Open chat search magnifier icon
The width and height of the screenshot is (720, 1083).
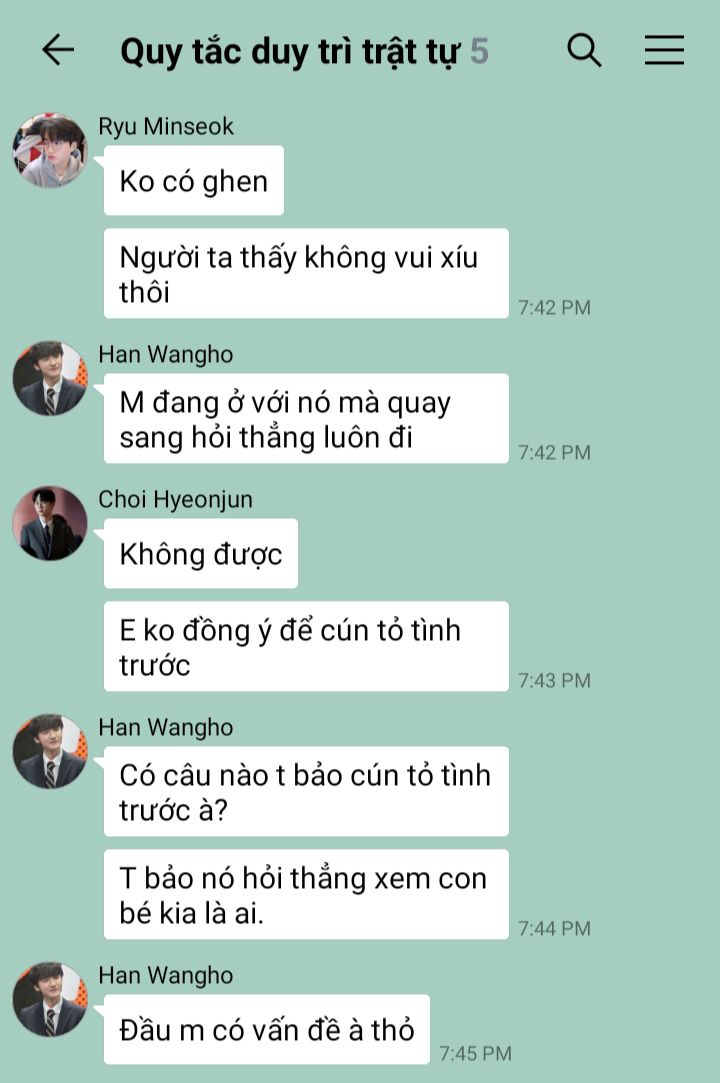pos(584,50)
